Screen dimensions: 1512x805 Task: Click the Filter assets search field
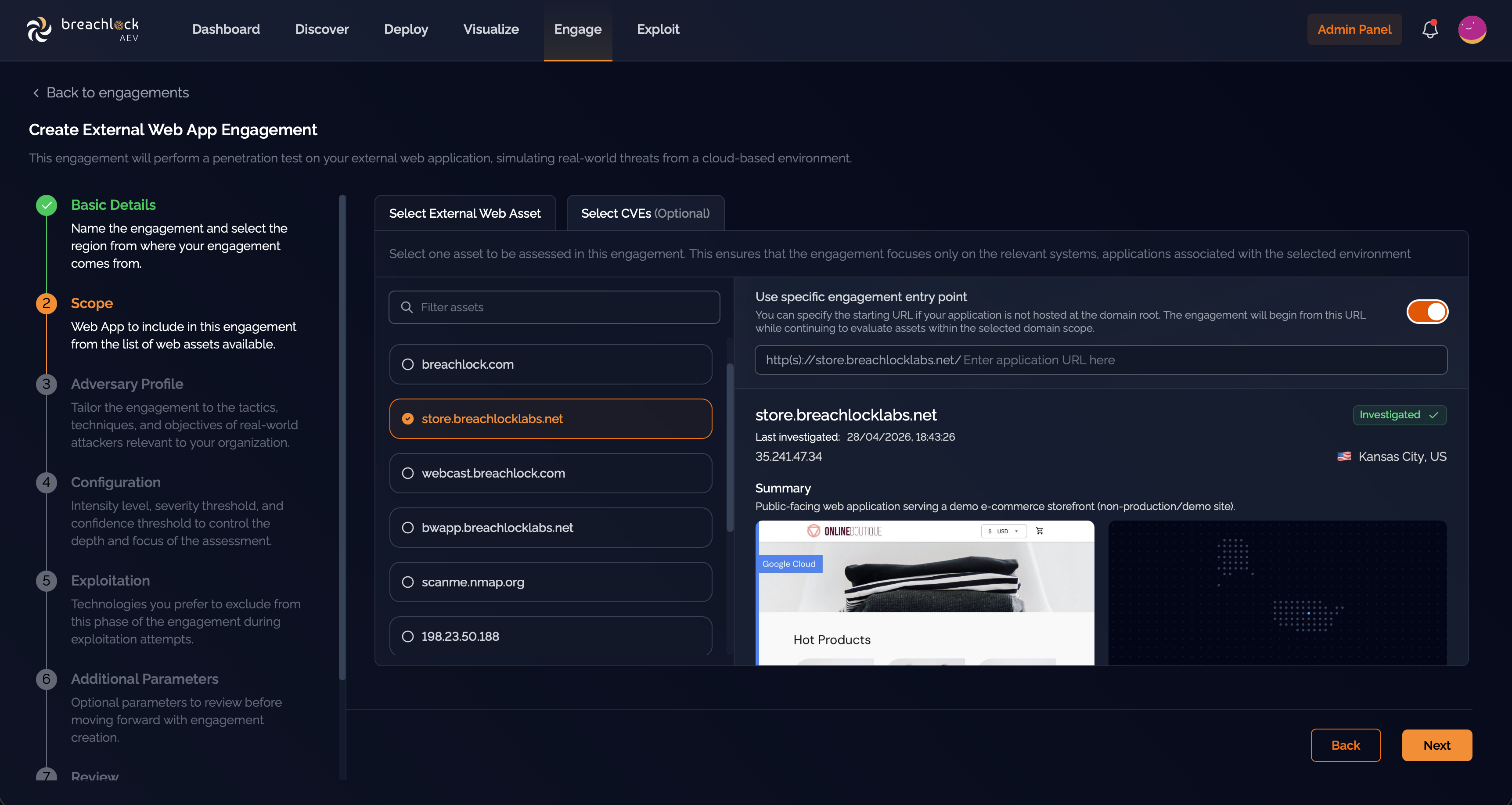(554, 307)
